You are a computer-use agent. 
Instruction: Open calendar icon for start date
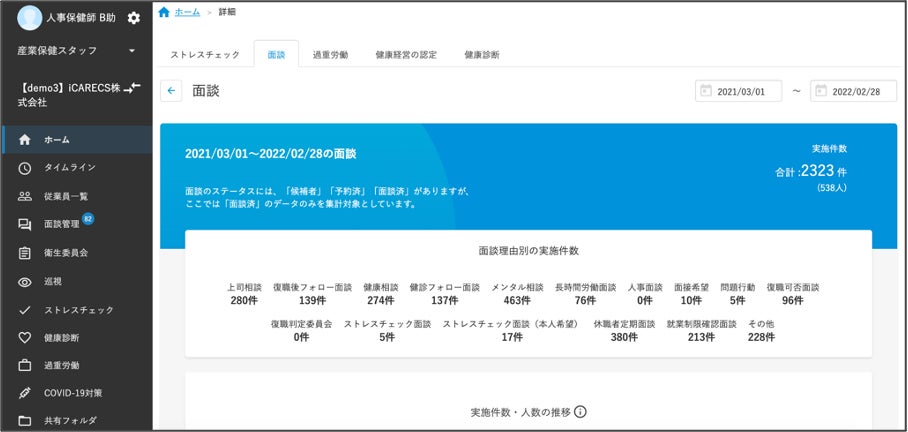click(706, 91)
